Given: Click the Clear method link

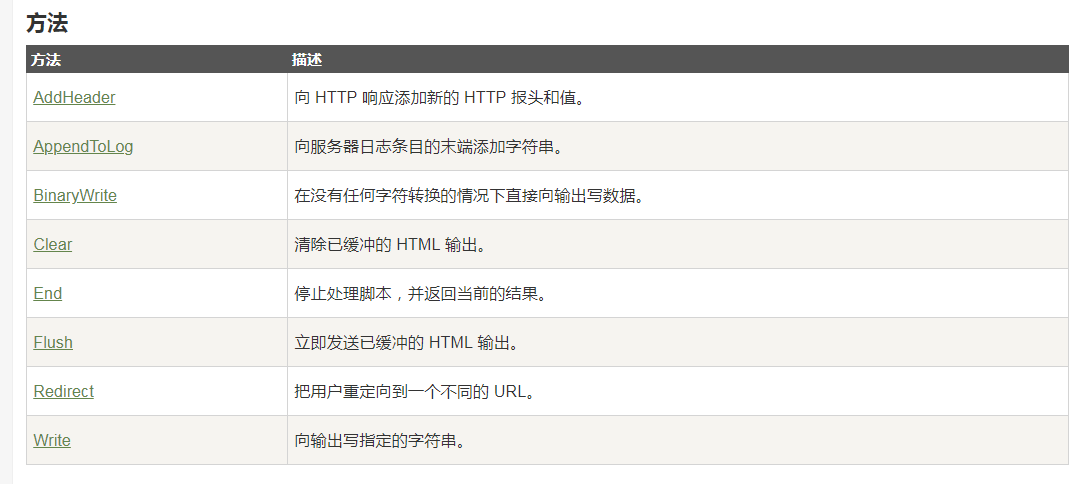Looking at the screenshot, I should (52, 244).
